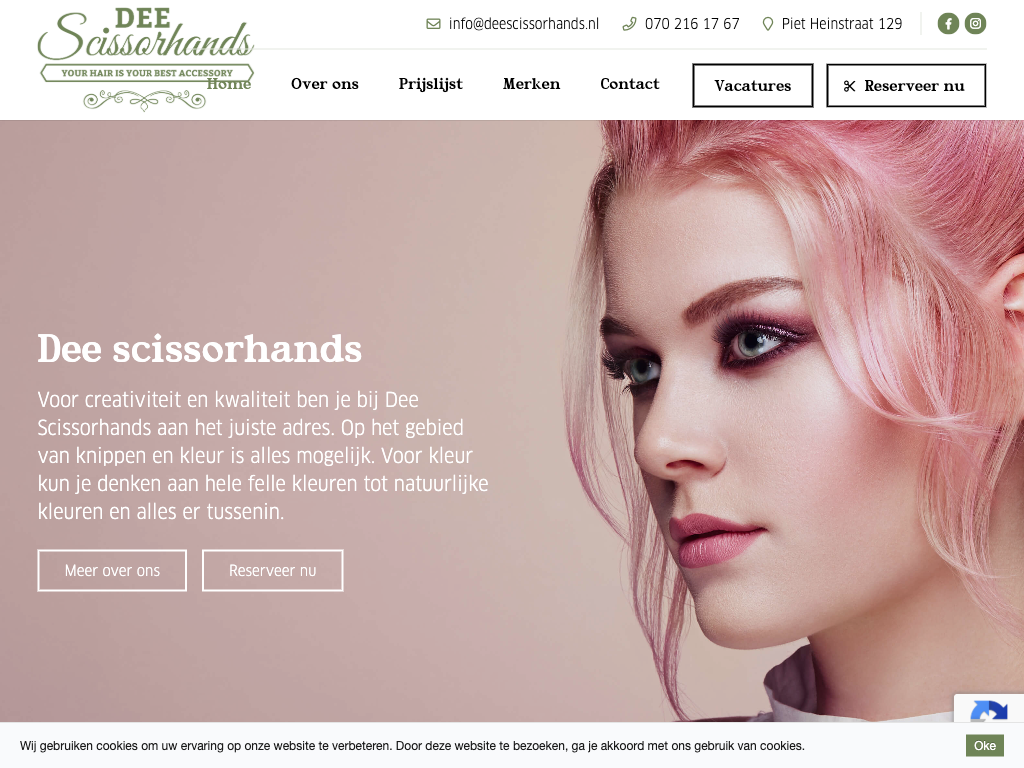This screenshot has height=768, width=1024.
Task: Click the phone handset icon
Action: (x=629, y=24)
